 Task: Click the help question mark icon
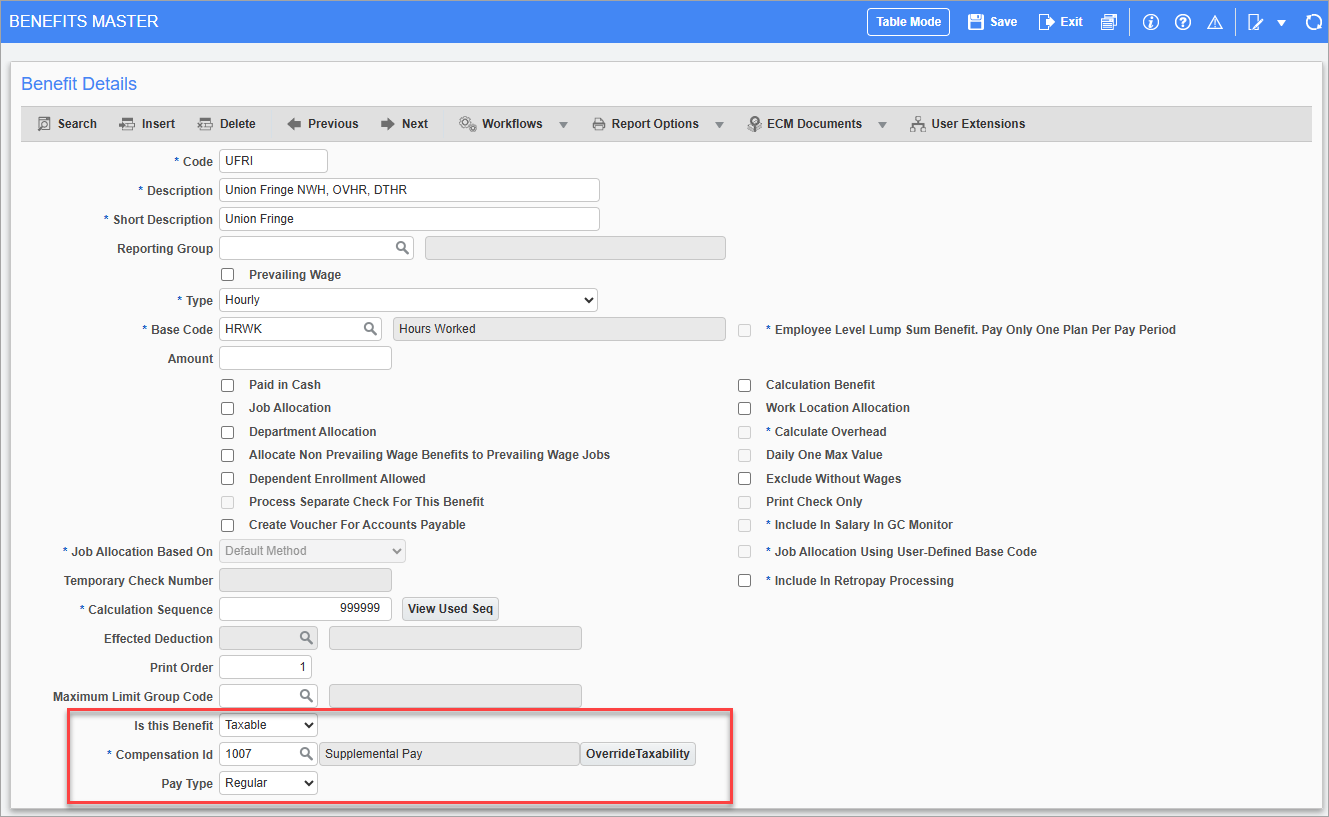point(1183,22)
